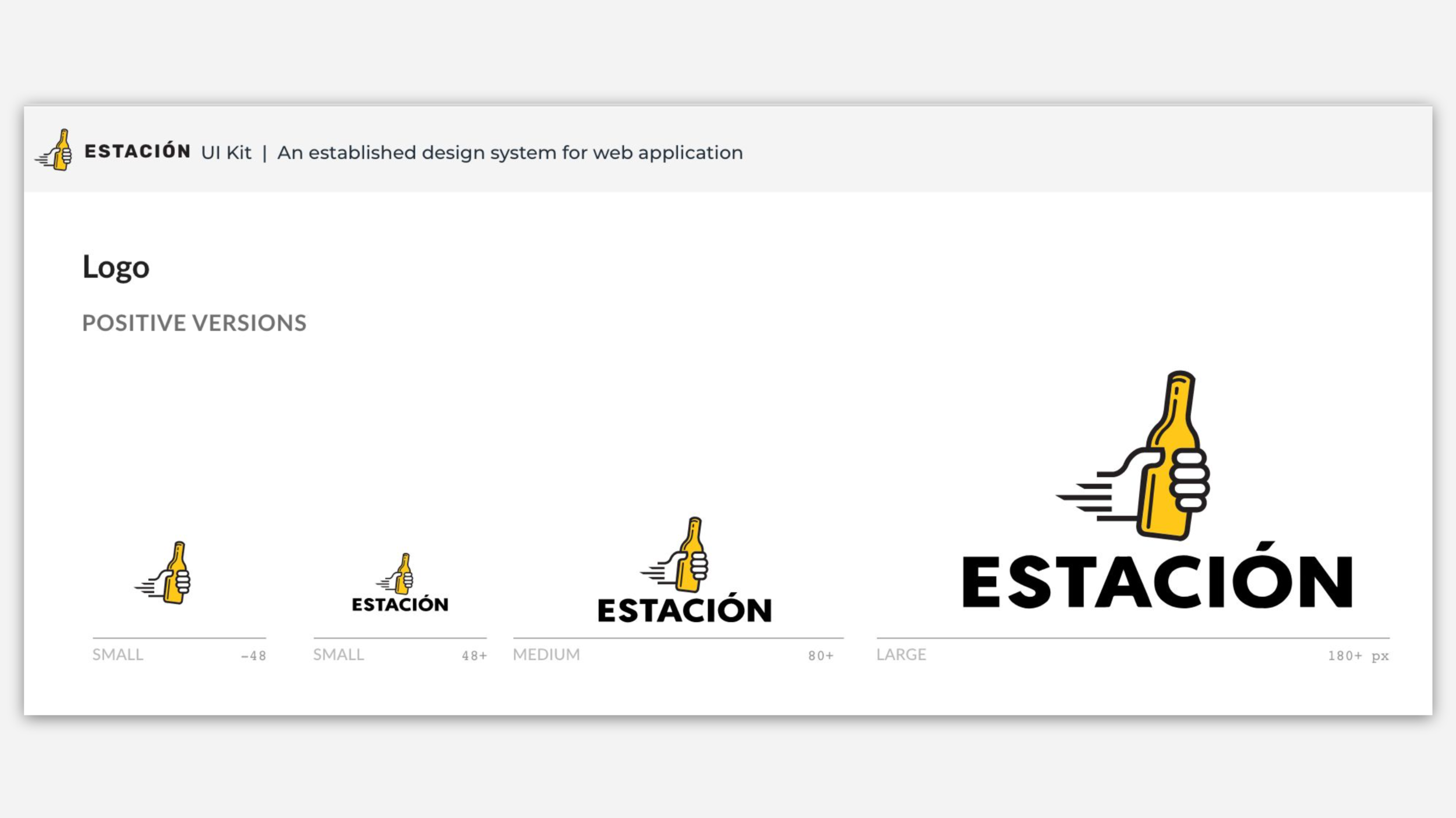The height and width of the screenshot is (818, 1456).
Task: Click the header bottle-in-hand logo icon
Action: [x=55, y=151]
